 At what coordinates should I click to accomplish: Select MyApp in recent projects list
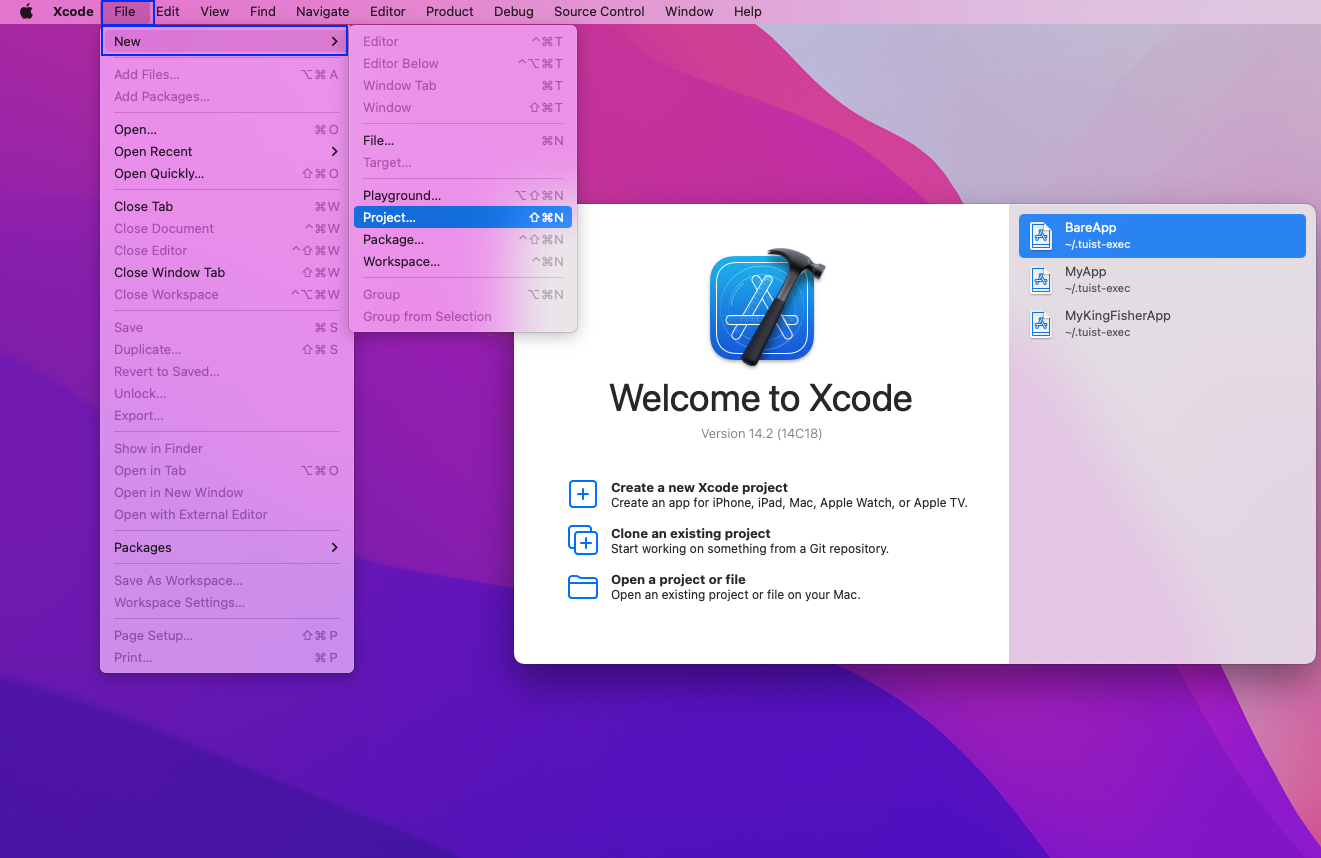[1162, 280]
